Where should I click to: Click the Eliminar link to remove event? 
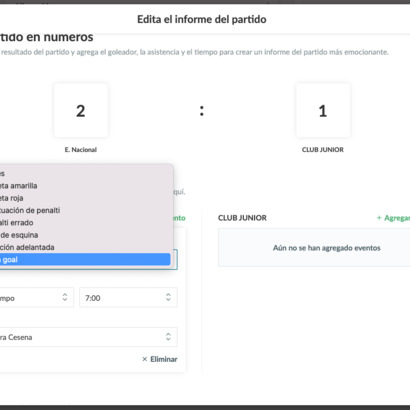click(x=164, y=359)
